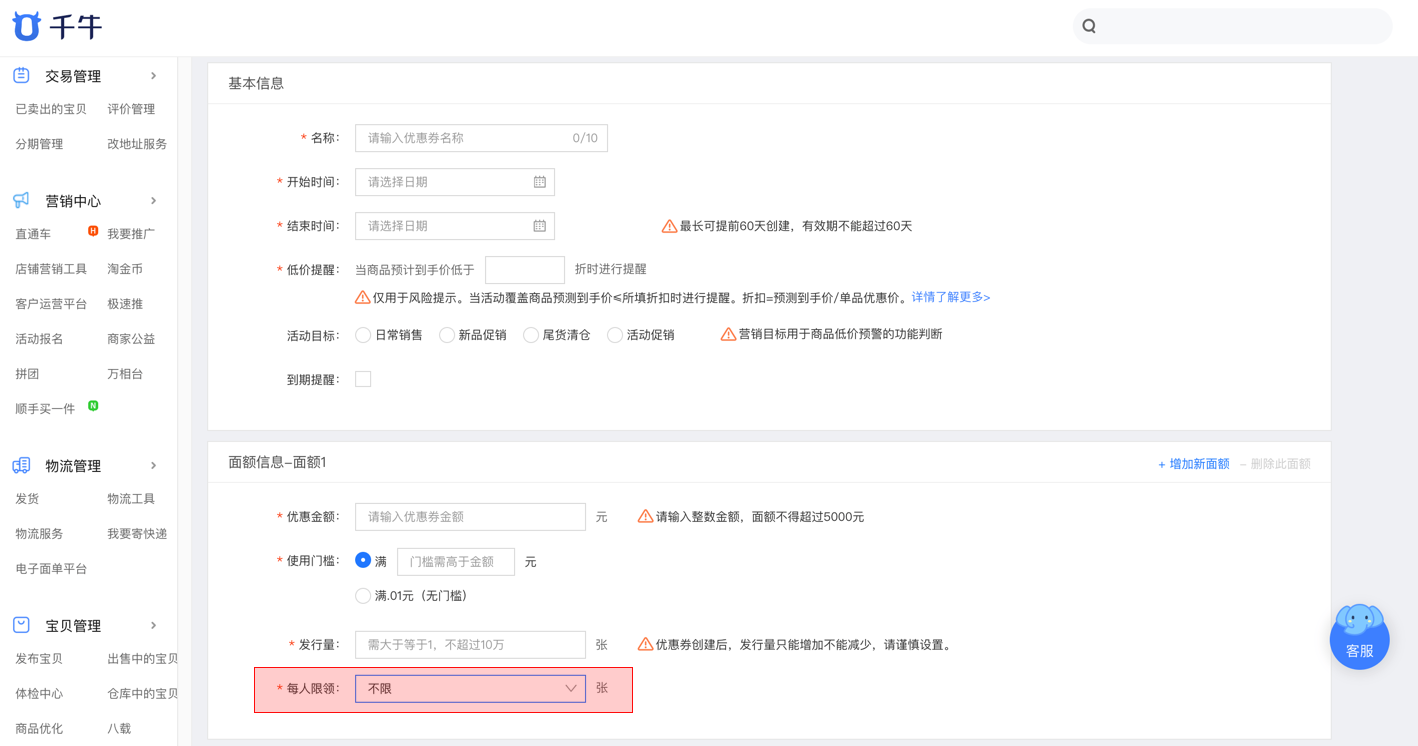Open 极速推 sidebar item

125,304
